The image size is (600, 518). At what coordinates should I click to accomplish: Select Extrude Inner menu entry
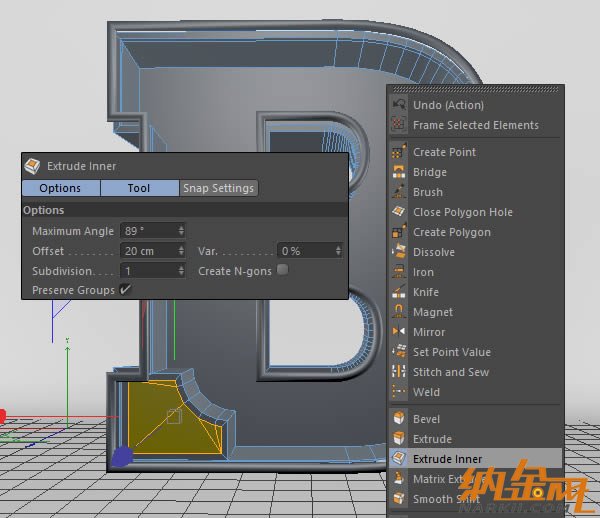click(x=476, y=459)
